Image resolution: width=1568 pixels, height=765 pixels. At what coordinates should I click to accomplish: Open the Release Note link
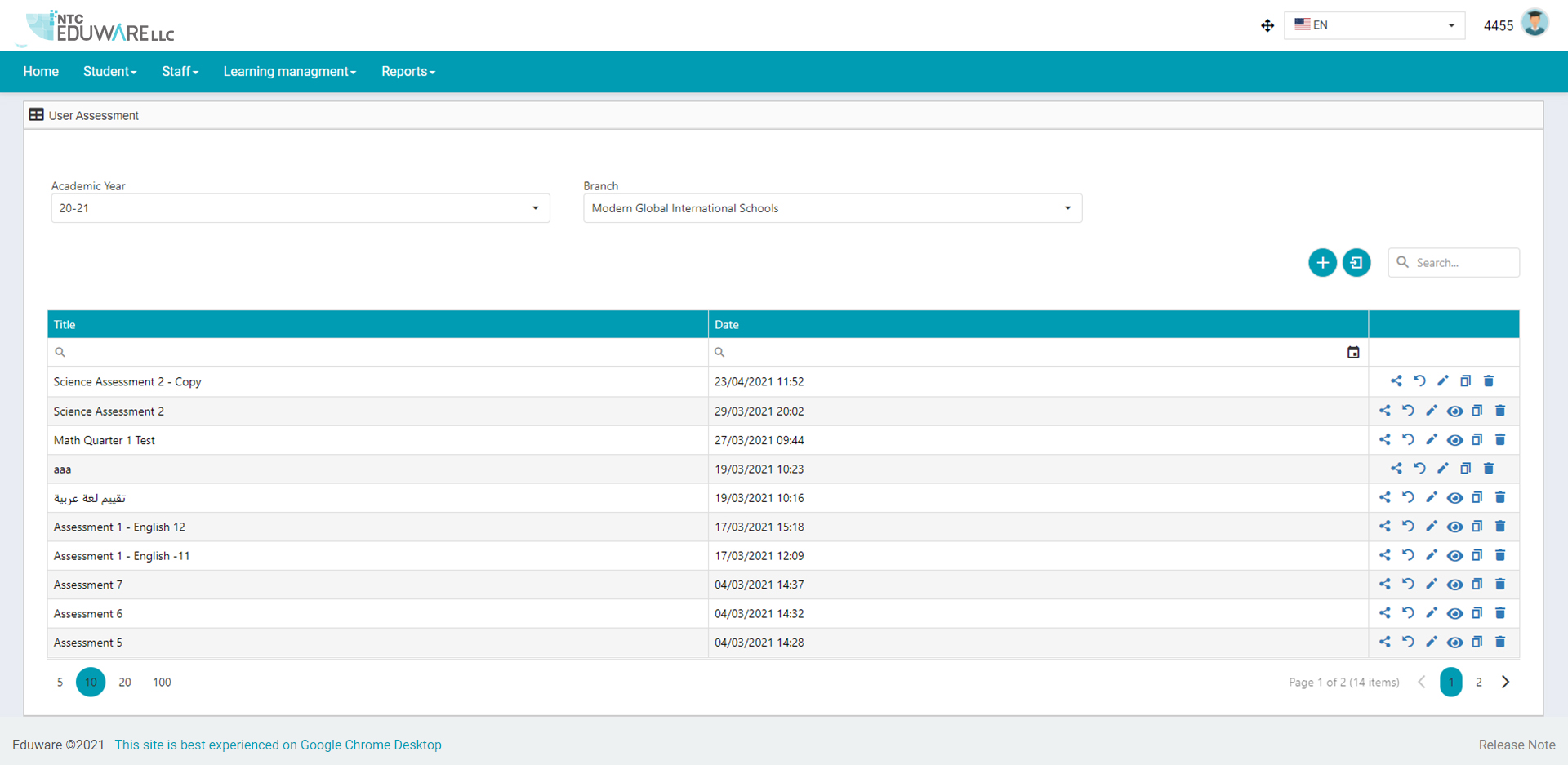[x=1517, y=745]
